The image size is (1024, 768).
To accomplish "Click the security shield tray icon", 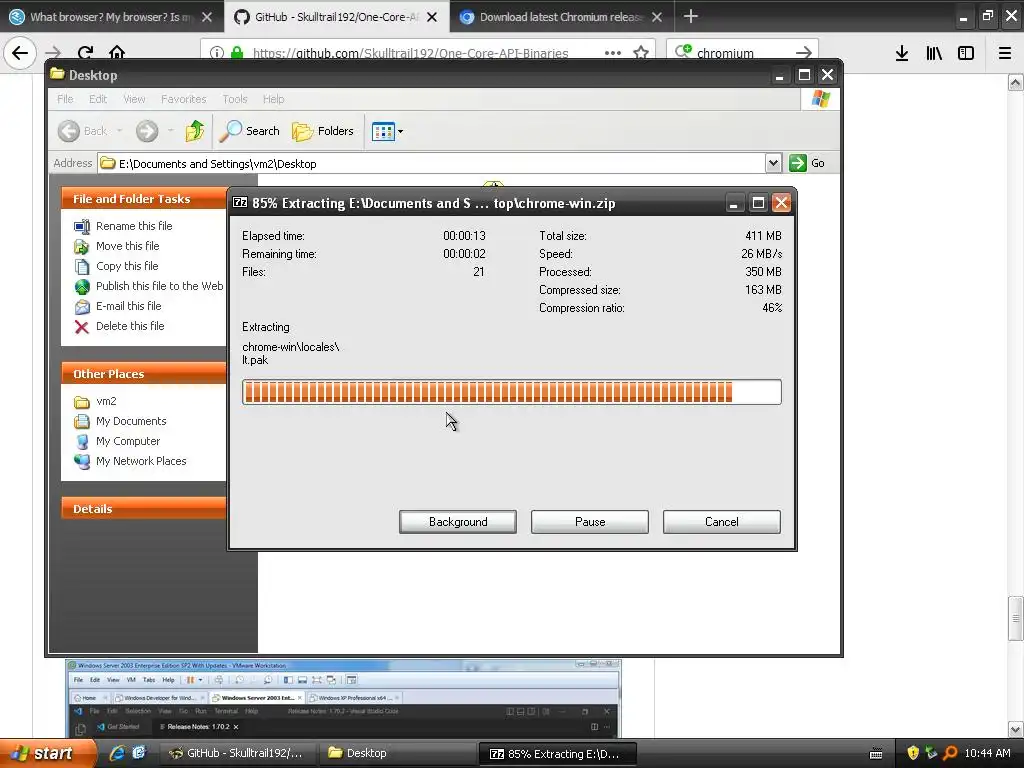I will (x=913, y=753).
